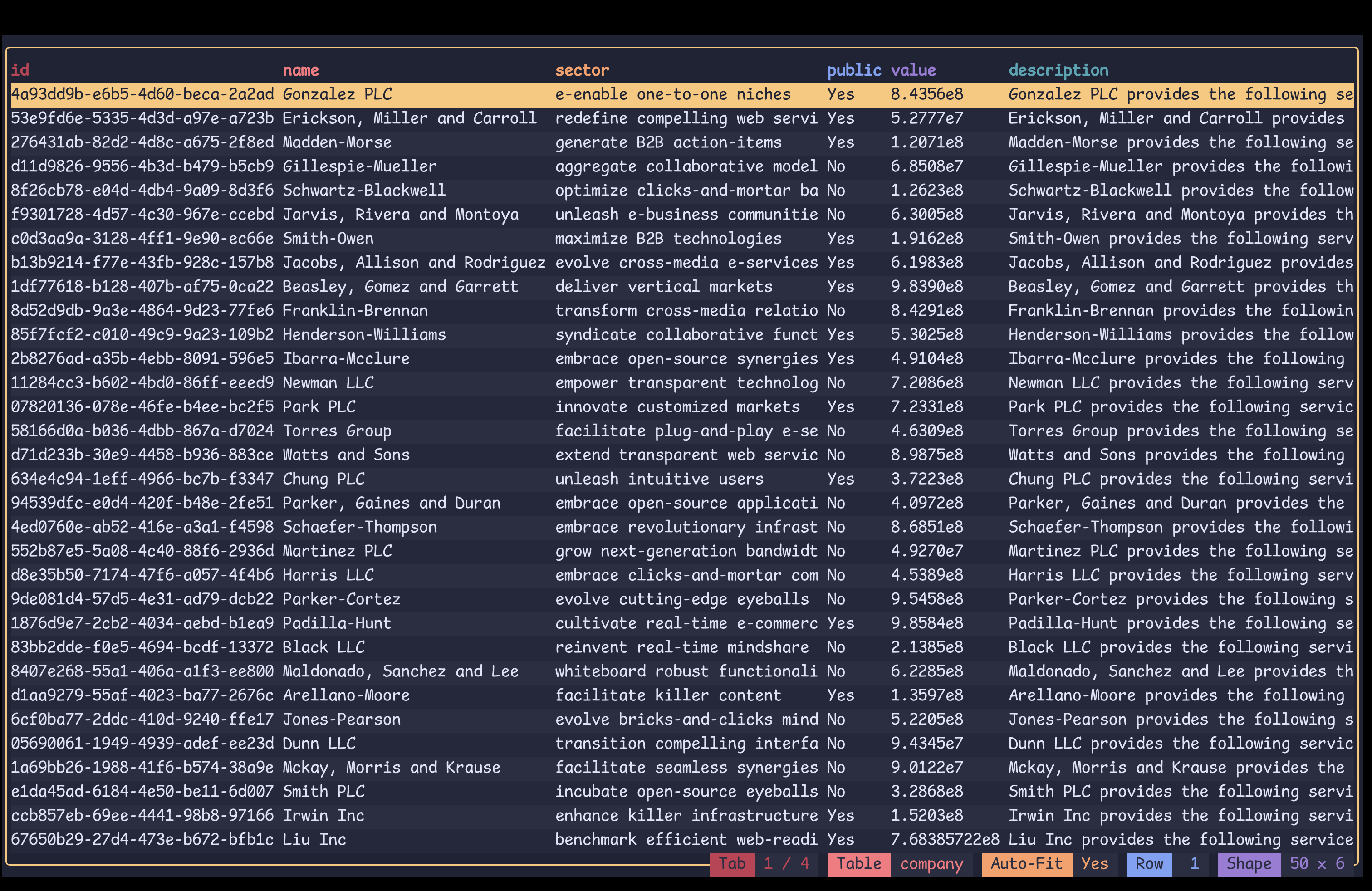This screenshot has height=891, width=1372.
Task: Select the sector column header
Action: (582, 70)
